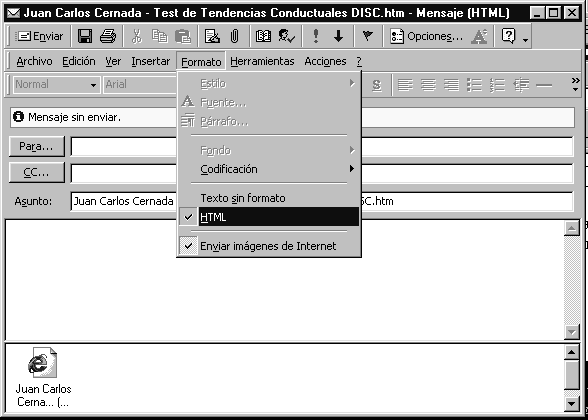Open the Insertar menu

click(151, 61)
